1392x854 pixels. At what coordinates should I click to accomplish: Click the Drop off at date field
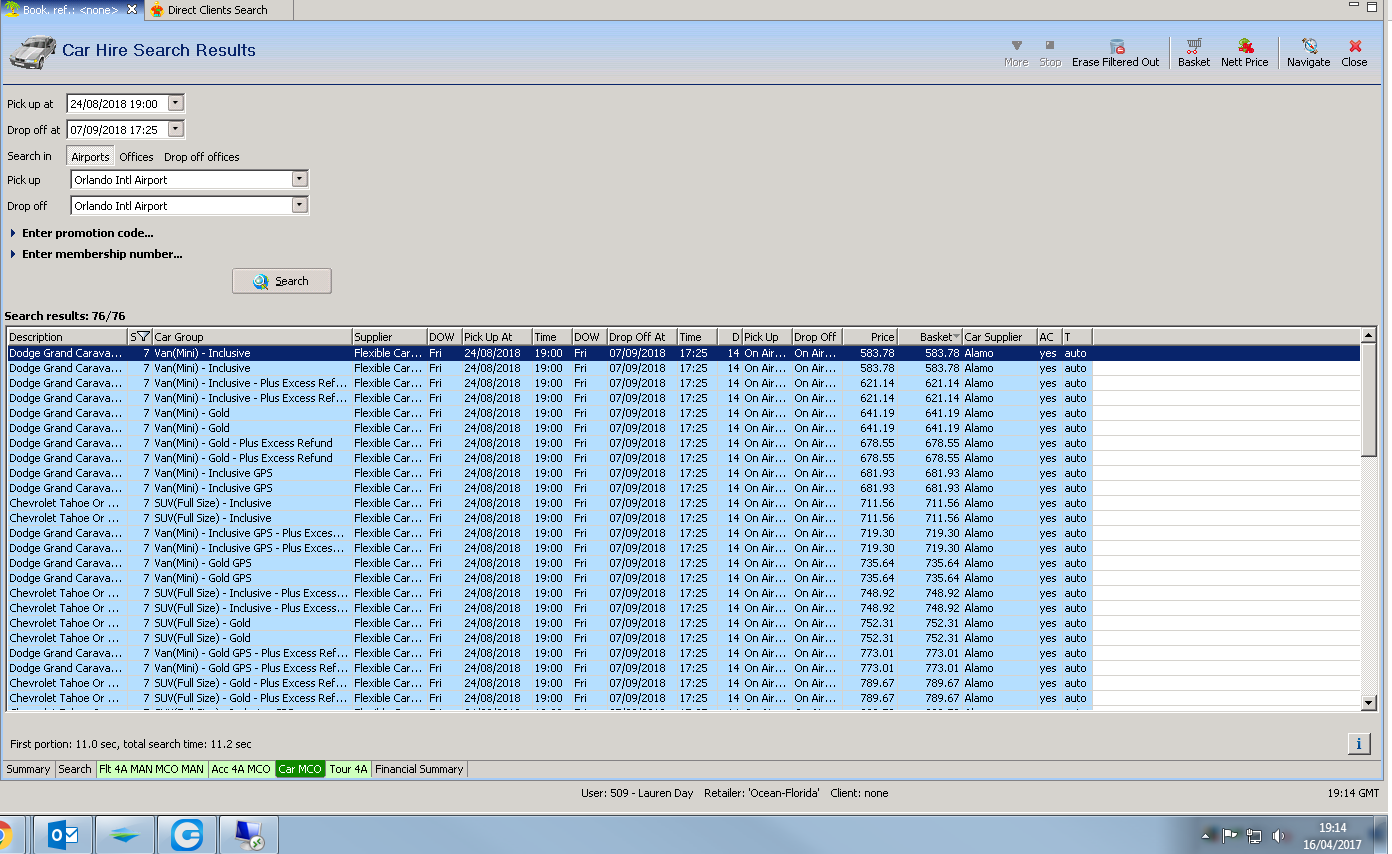click(x=118, y=129)
